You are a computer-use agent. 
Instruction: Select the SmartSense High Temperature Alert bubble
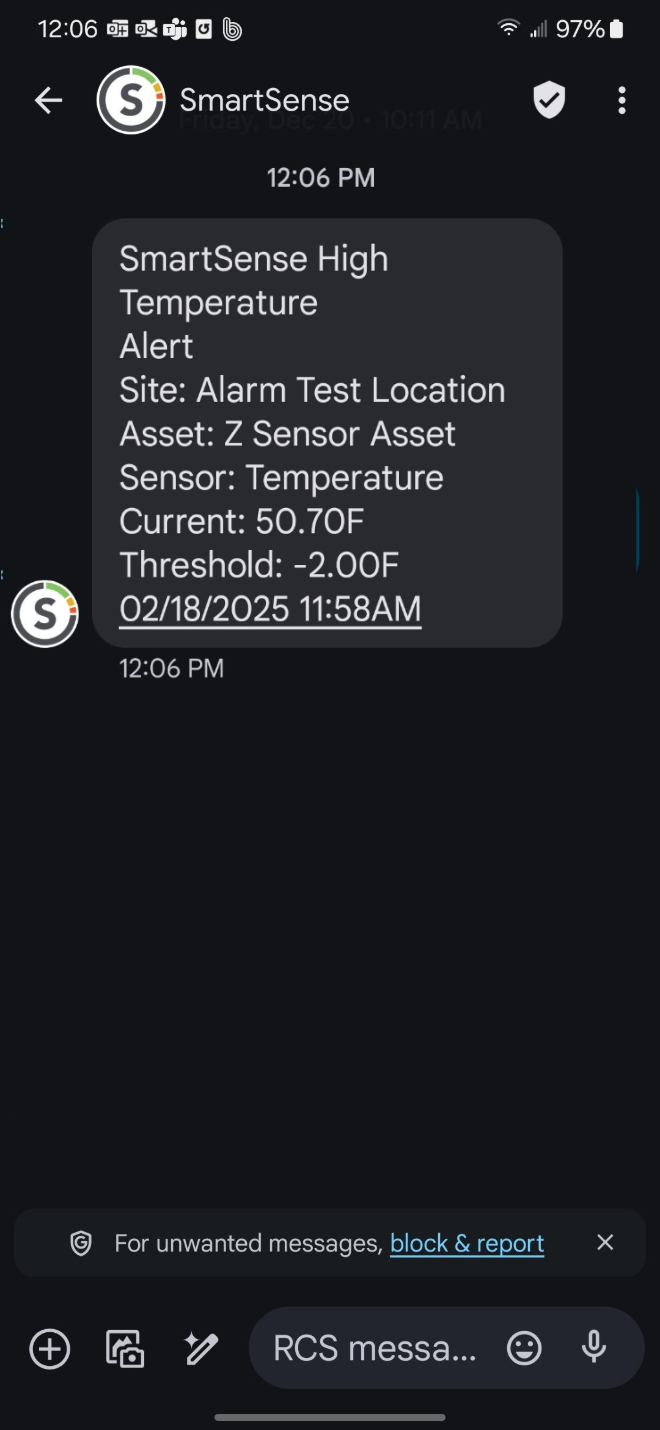click(327, 433)
